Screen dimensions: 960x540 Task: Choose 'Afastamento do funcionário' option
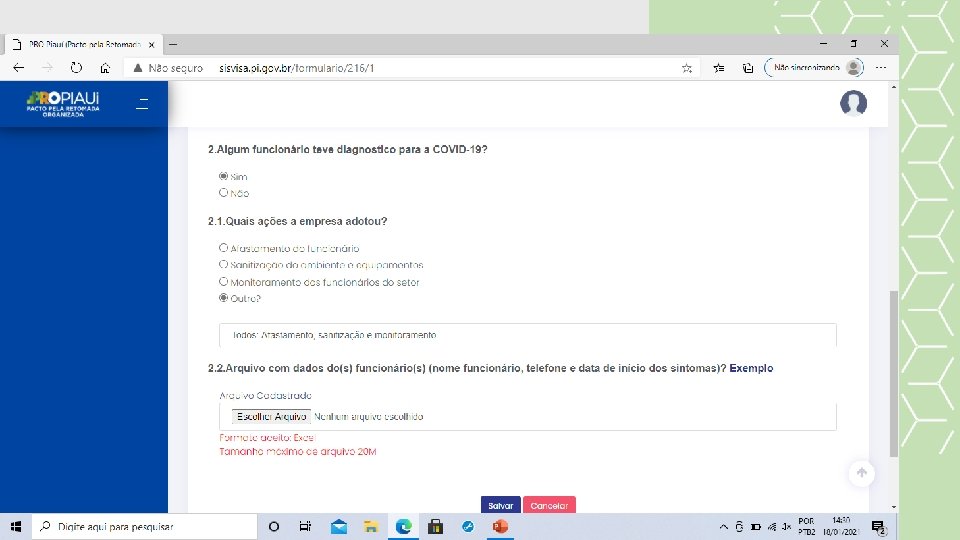click(223, 248)
